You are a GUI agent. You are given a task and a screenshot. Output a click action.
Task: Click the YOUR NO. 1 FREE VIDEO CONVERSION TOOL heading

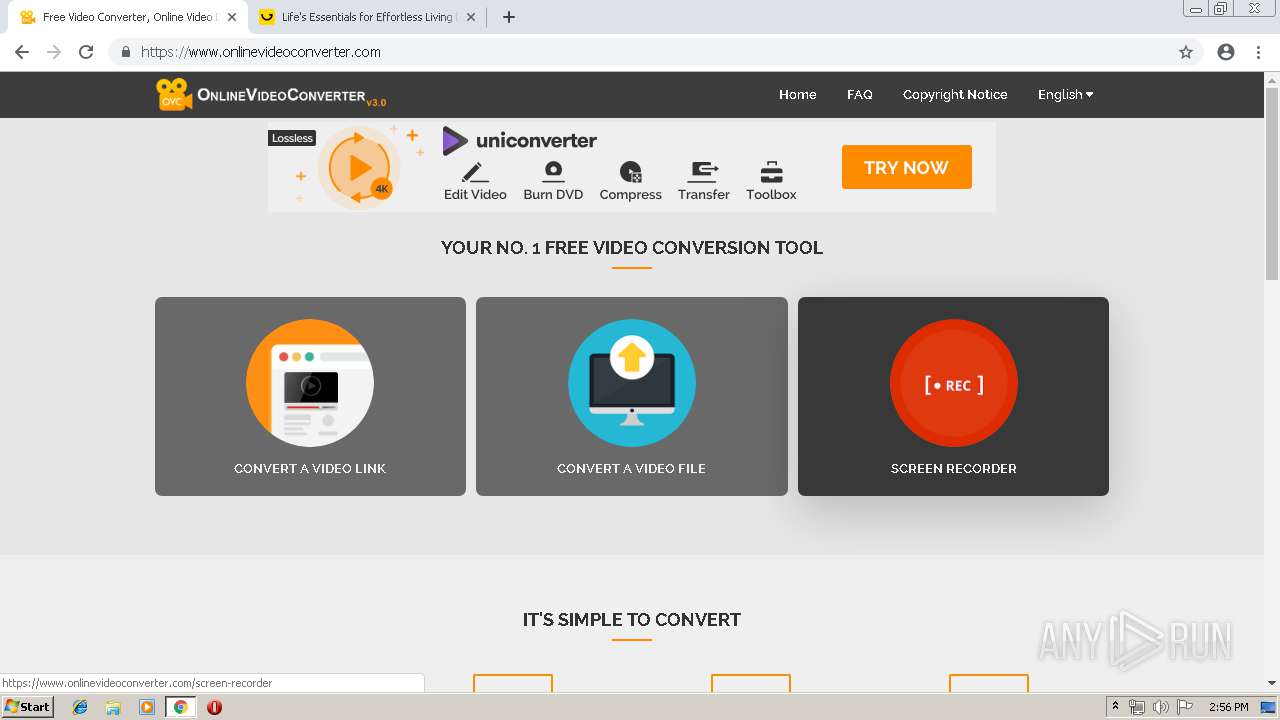pyautogui.click(x=632, y=248)
